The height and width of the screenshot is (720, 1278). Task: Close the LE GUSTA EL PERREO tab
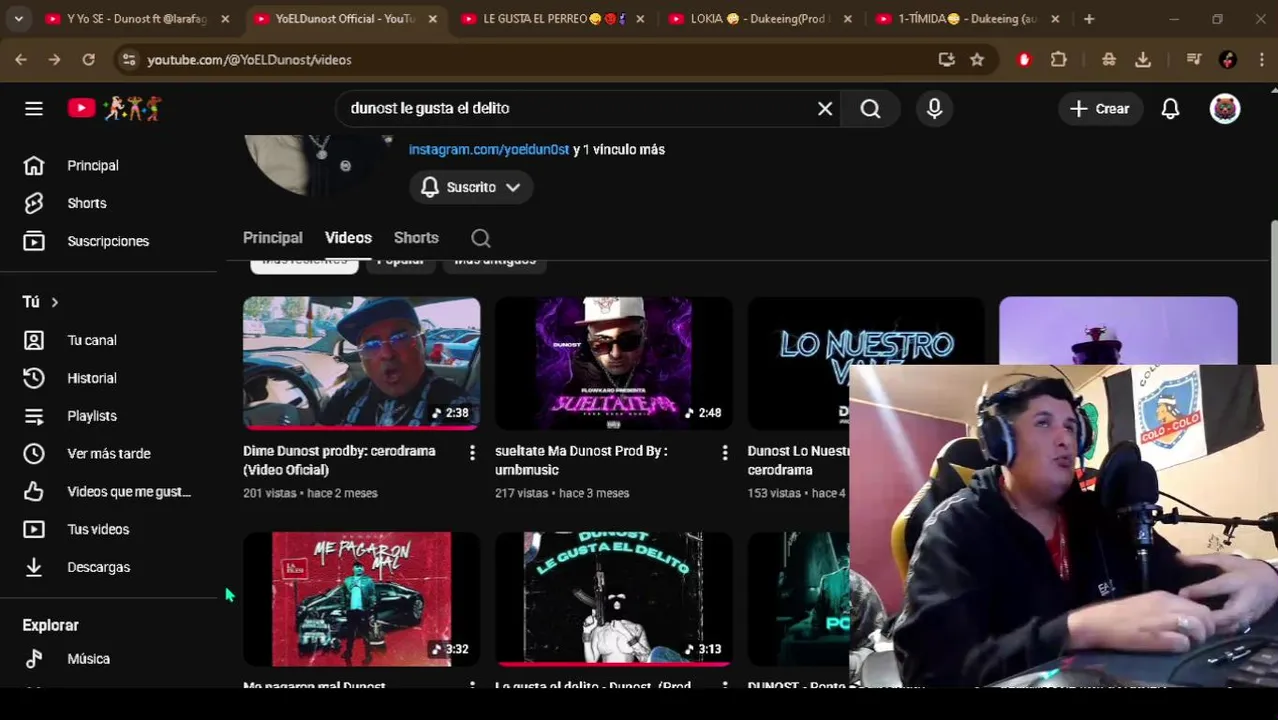[640, 19]
